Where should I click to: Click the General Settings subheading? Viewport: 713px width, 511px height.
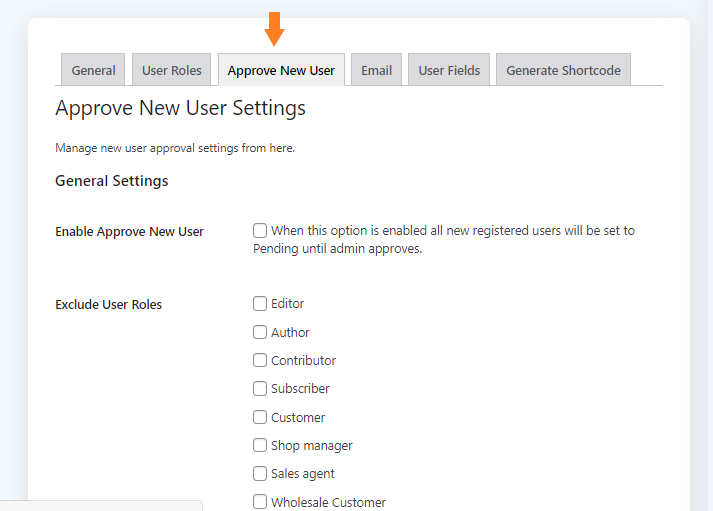111,181
